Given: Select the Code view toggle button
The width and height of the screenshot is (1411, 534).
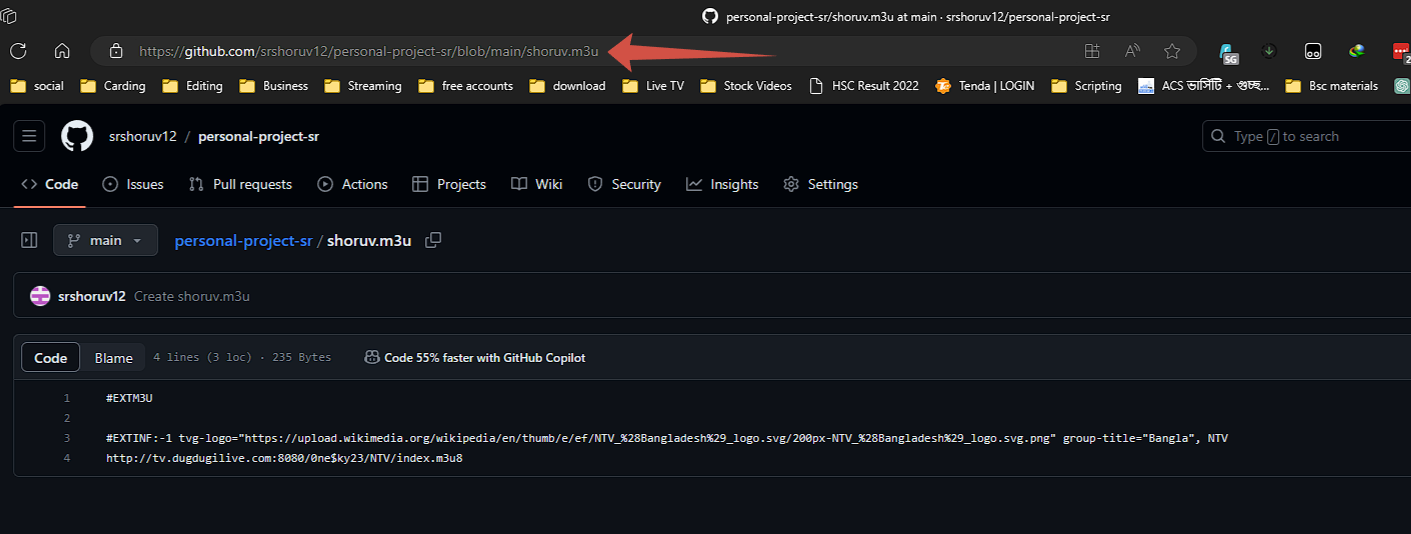Looking at the screenshot, I should coord(51,358).
